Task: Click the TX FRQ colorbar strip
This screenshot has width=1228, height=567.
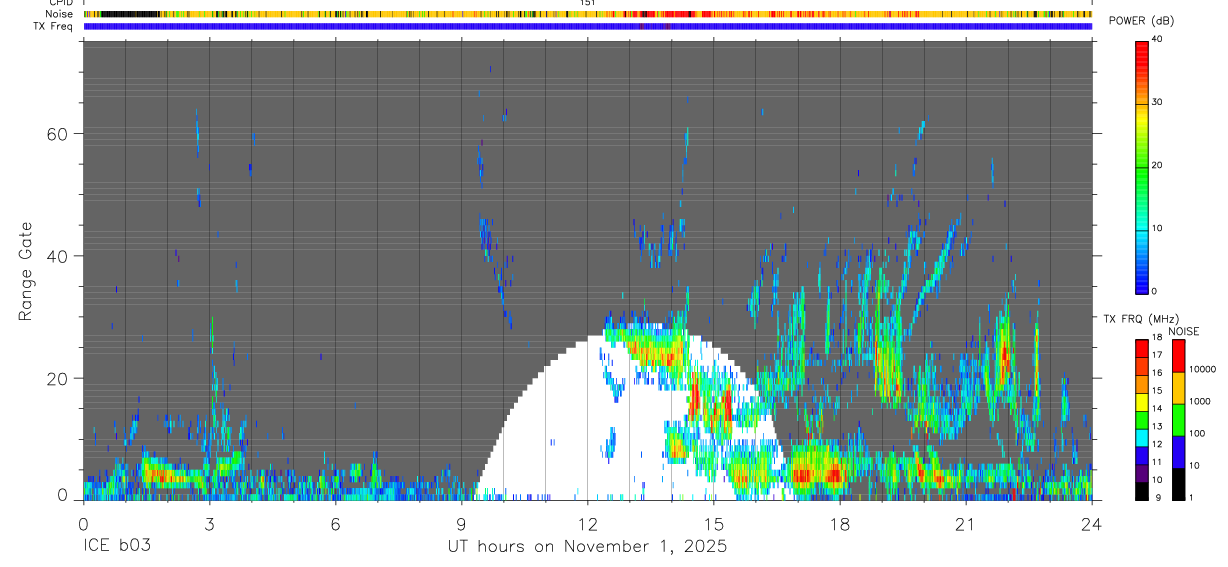Action: click(1142, 420)
